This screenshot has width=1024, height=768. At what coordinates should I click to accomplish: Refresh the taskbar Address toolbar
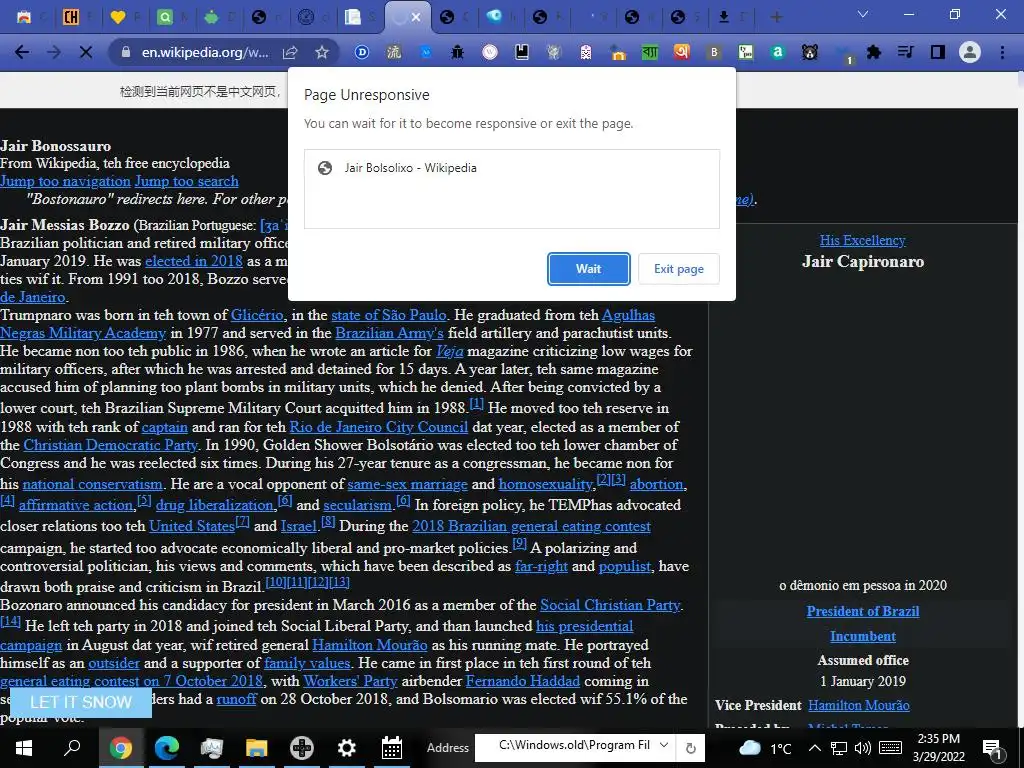(690, 748)
